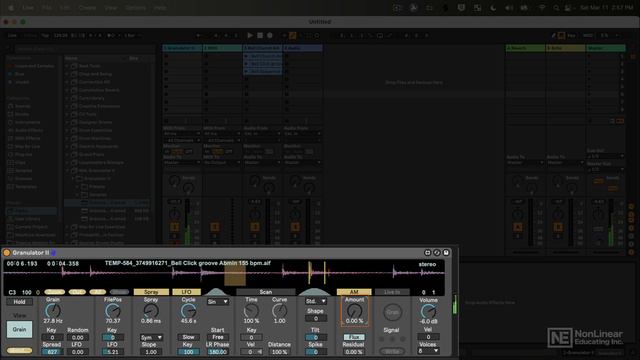Click the blue Max edit icon by Granulator II title
640x360 pixels.
[x=53, y=253]
